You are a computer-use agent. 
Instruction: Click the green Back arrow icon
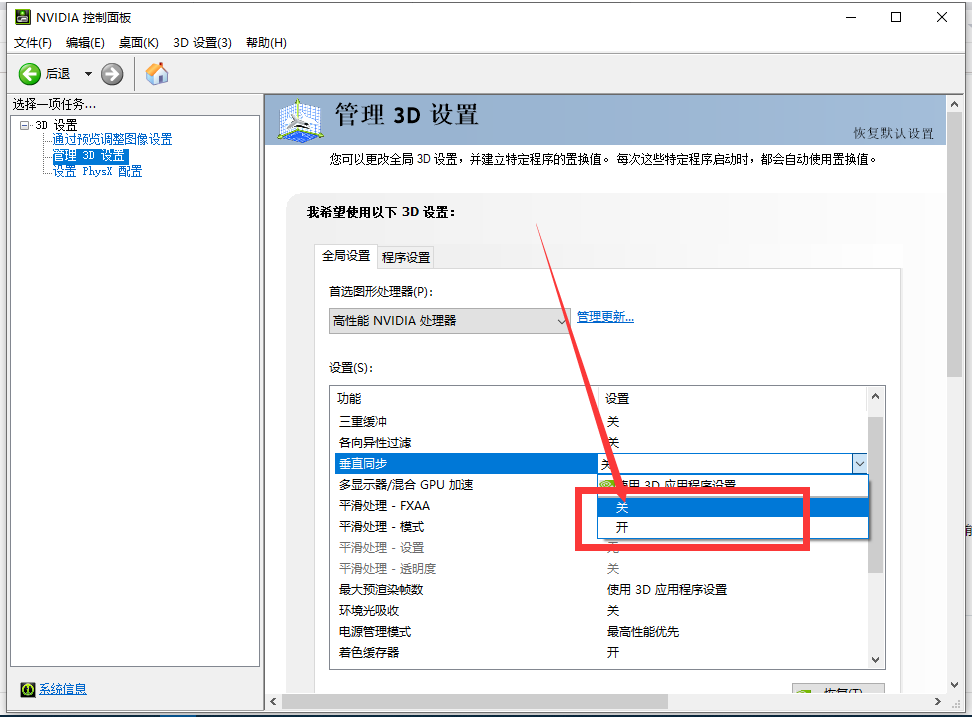click(30, 73)
